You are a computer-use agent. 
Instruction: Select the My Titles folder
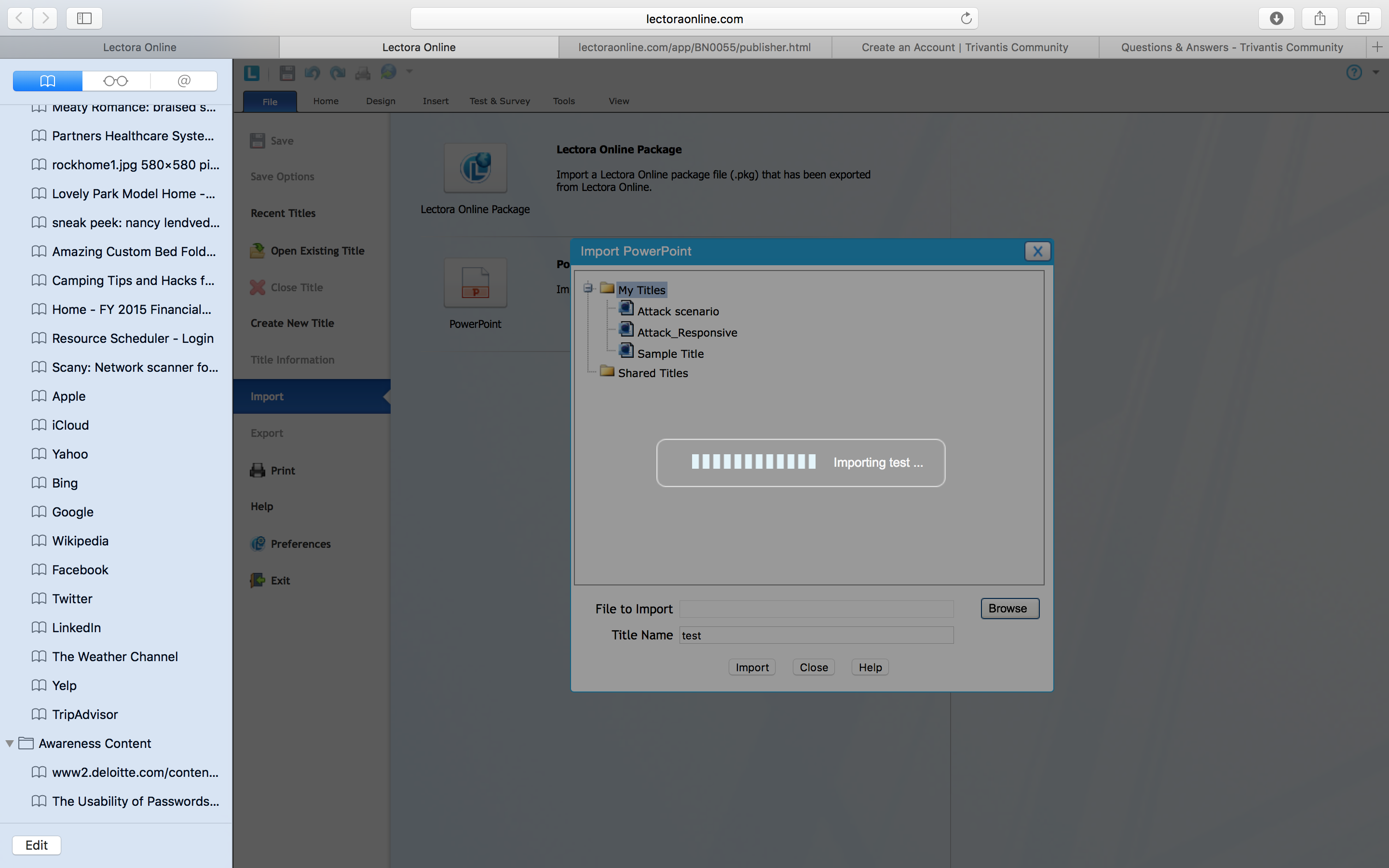point(642,290)
